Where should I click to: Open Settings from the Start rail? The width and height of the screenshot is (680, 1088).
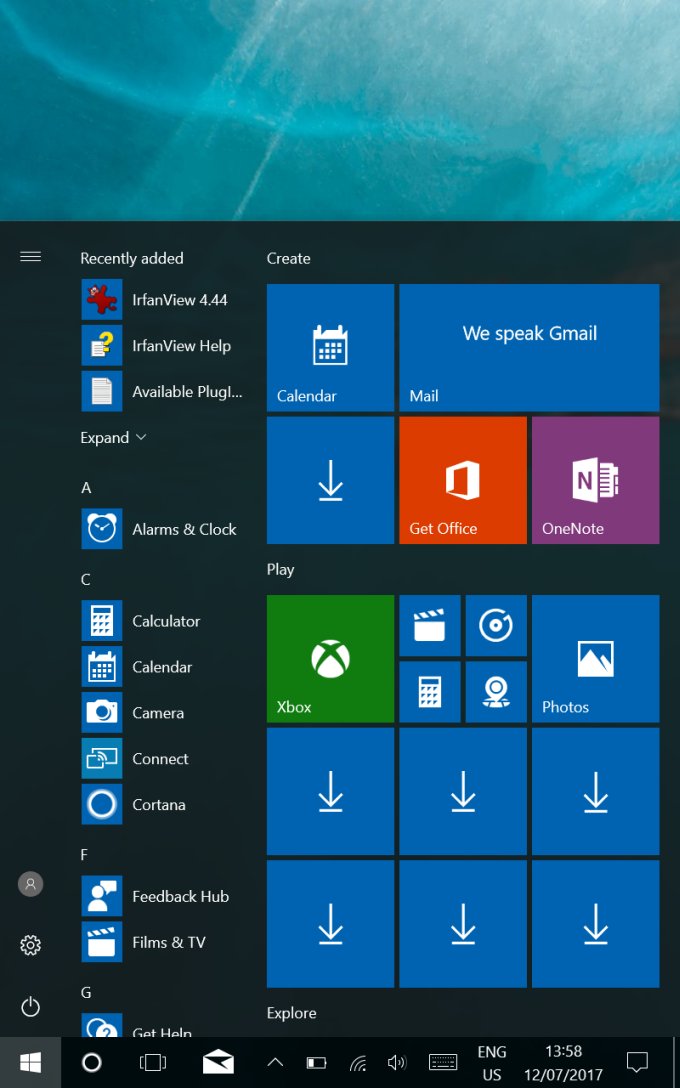pyautogui.click(x=31, y=945)
